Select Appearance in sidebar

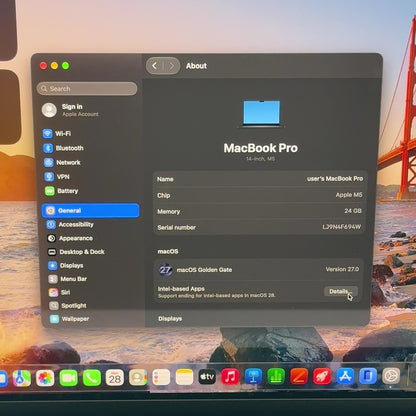pyautogui.click(x=70, y=238)
